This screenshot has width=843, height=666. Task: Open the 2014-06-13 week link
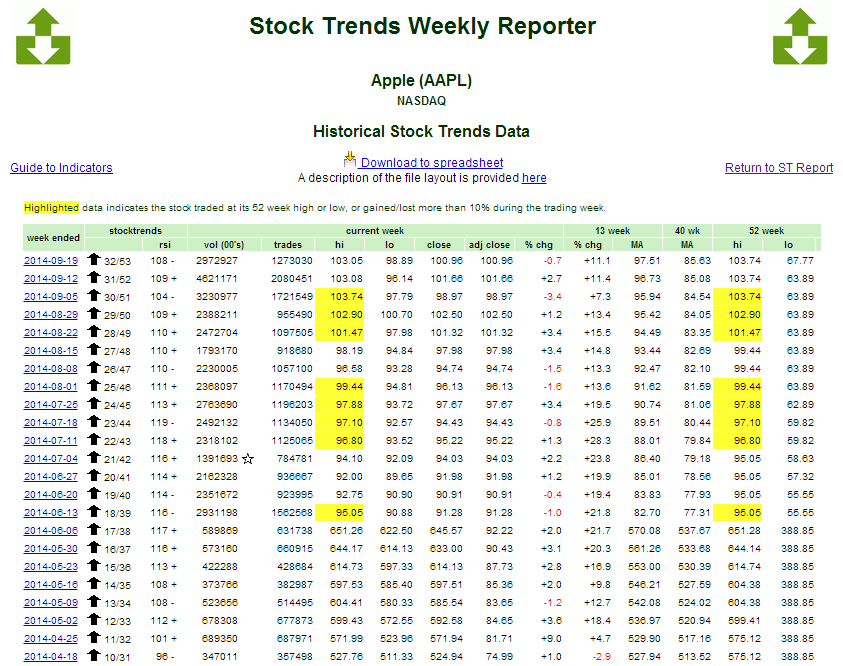[51, 513]
